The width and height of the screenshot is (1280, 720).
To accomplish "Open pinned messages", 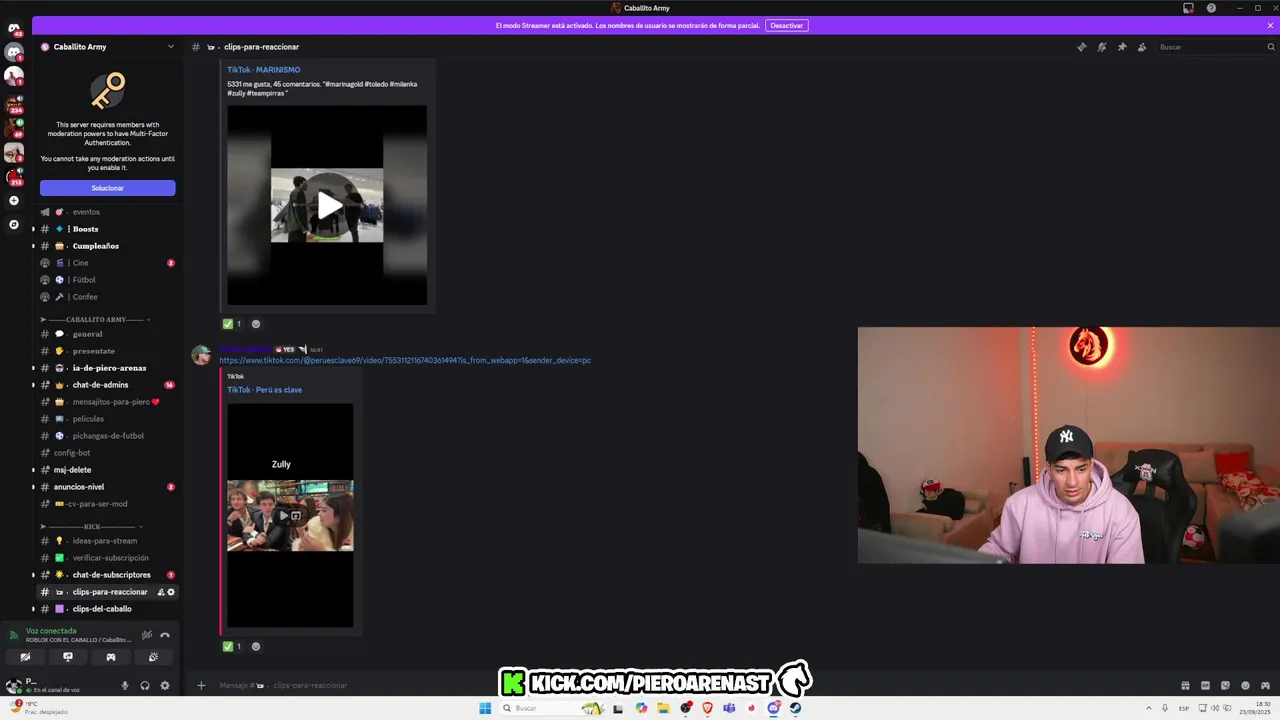I will [x=1121, y=47].
